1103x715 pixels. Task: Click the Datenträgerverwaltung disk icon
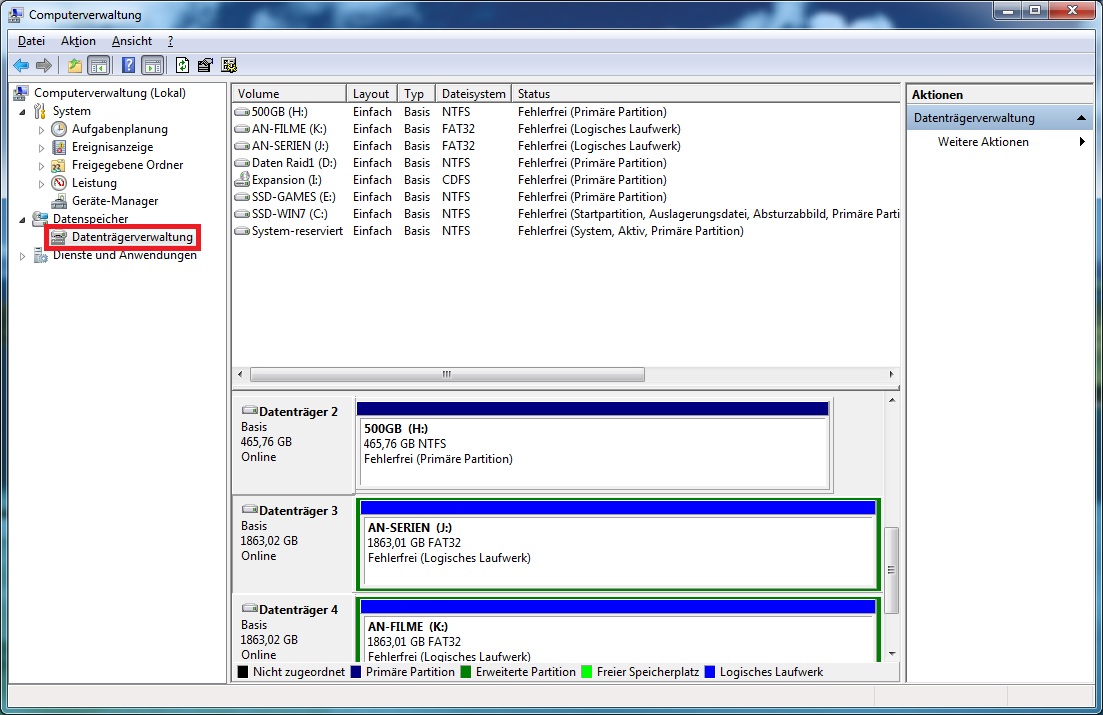(59, 237)
